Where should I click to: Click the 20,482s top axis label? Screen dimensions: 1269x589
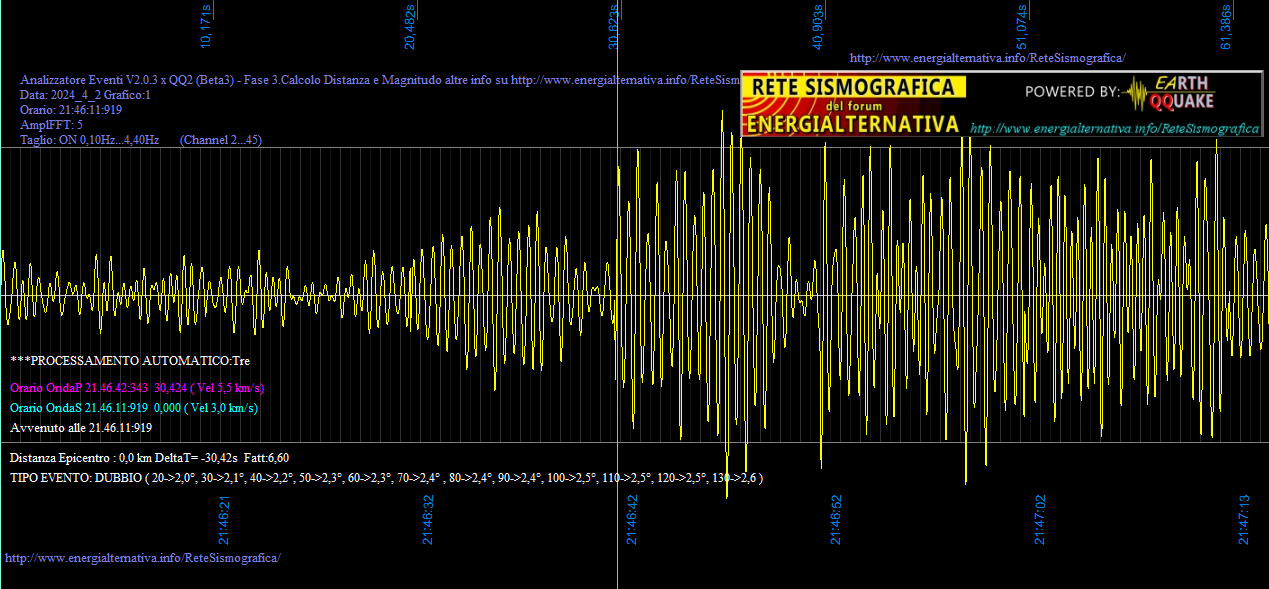click(409, 25)
